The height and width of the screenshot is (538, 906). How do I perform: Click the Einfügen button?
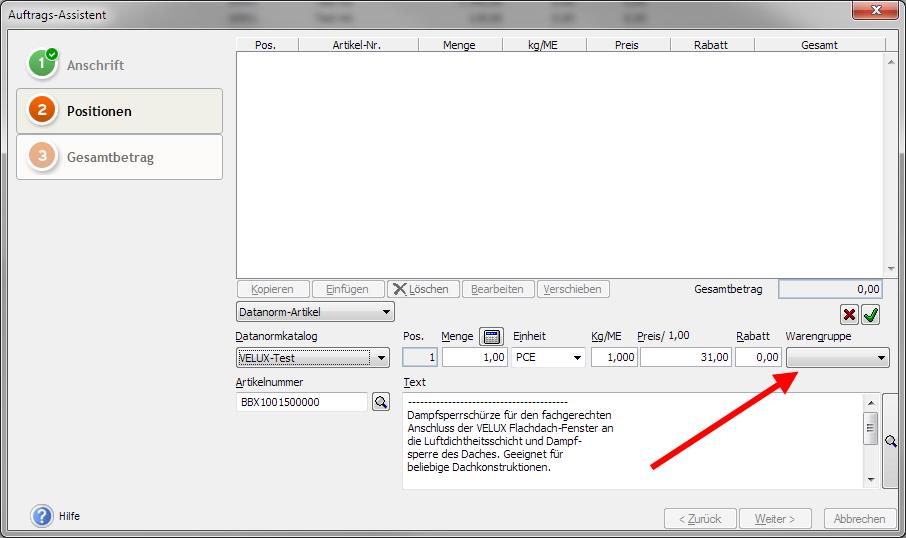click(348, 289)
